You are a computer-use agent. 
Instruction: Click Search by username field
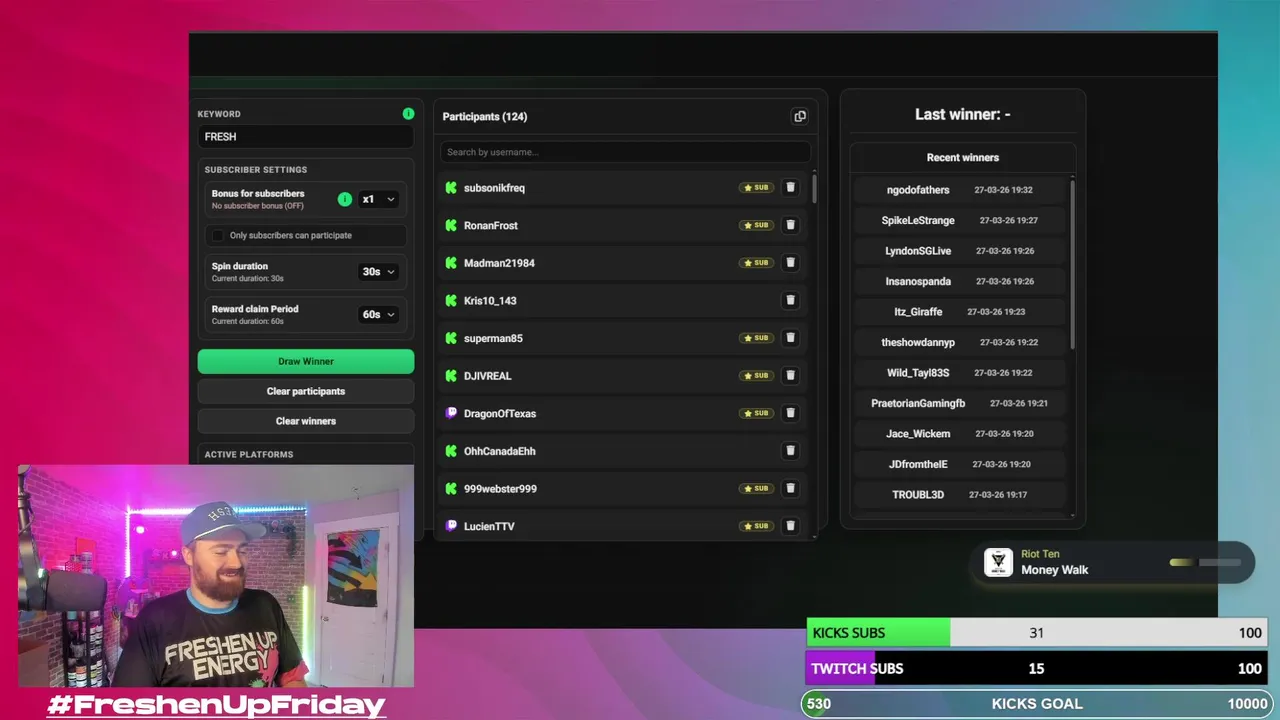625,152
